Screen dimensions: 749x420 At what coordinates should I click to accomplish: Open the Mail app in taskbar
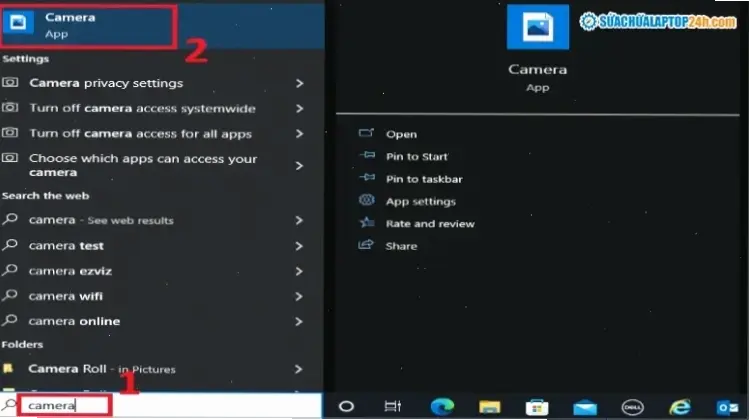click(585, 406)
